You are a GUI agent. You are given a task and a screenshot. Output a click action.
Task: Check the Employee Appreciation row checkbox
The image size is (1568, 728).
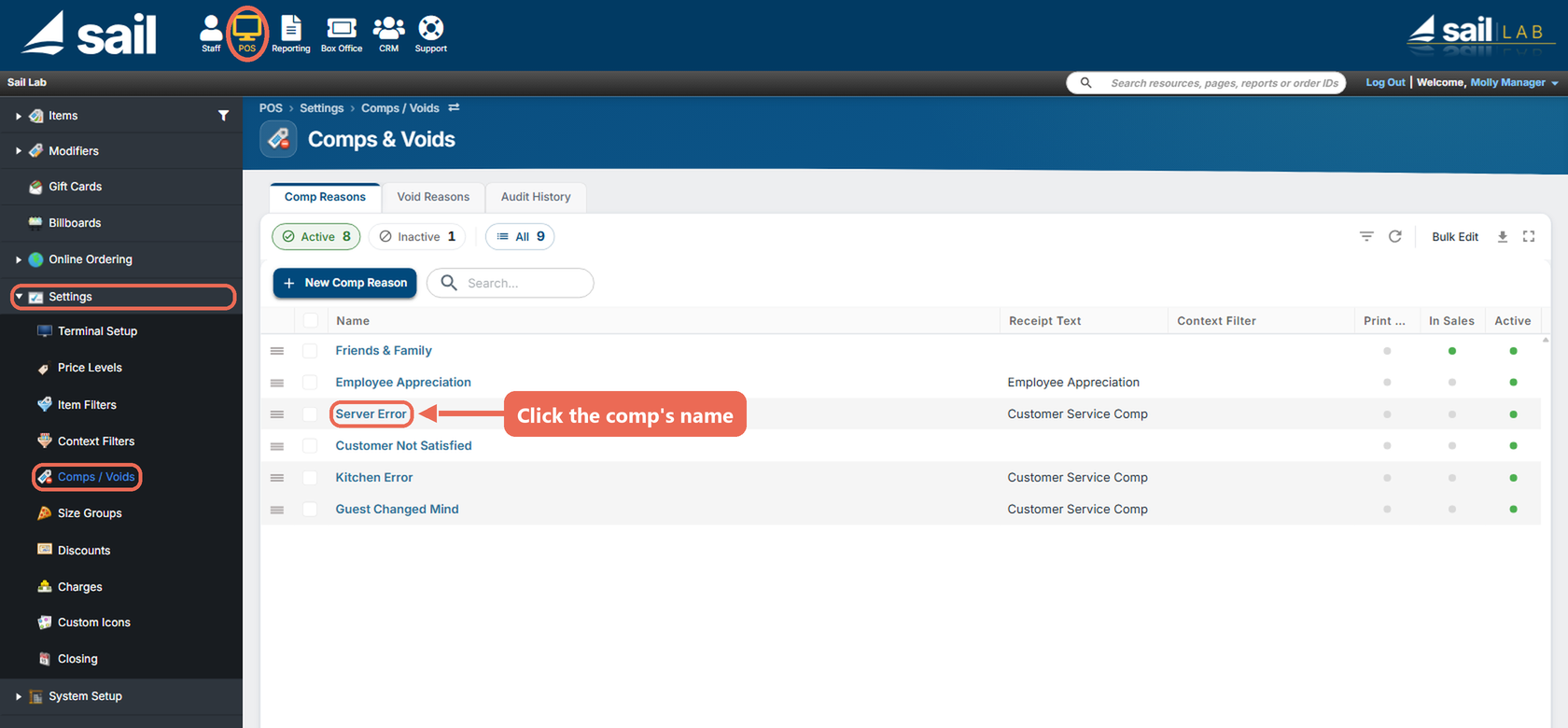311,383
